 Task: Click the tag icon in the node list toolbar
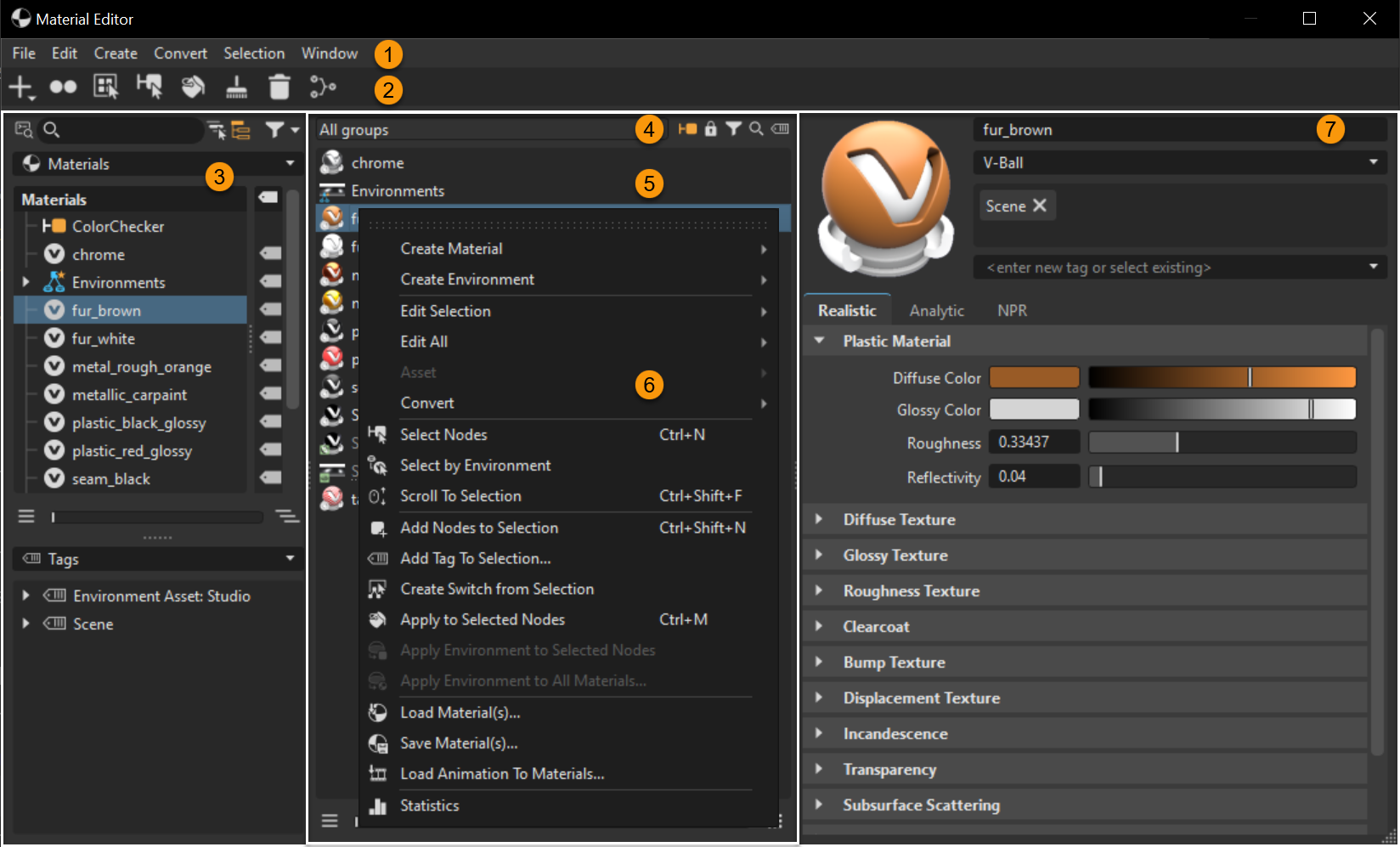(780, 129)
